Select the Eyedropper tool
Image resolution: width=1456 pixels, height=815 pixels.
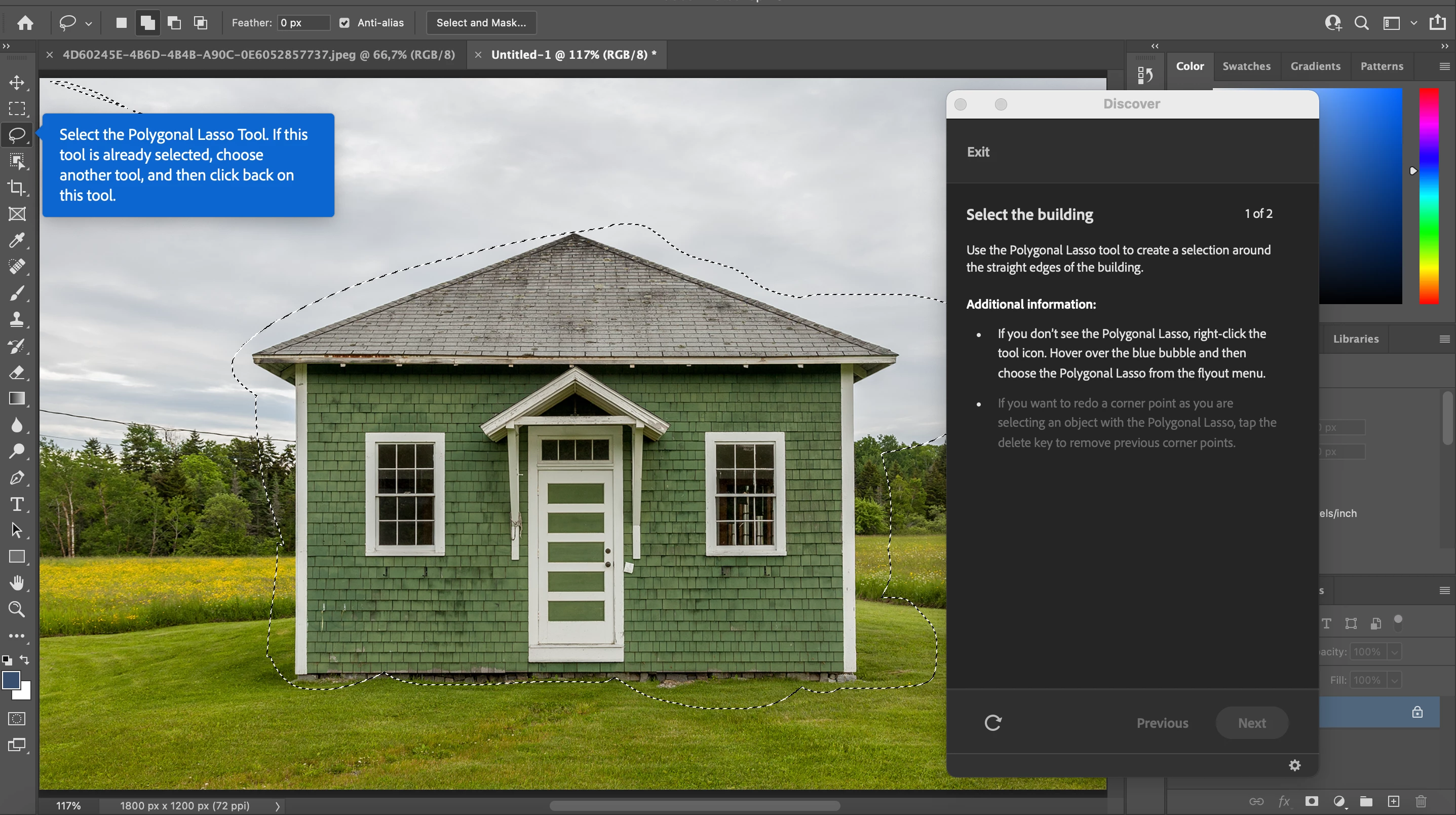point(17,240)
